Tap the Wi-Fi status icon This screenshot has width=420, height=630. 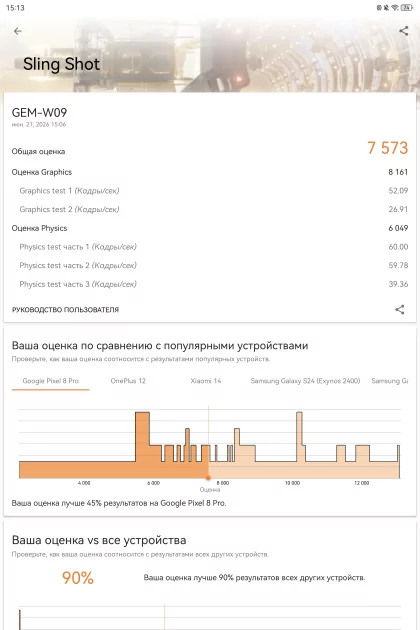tap(395, 7)
